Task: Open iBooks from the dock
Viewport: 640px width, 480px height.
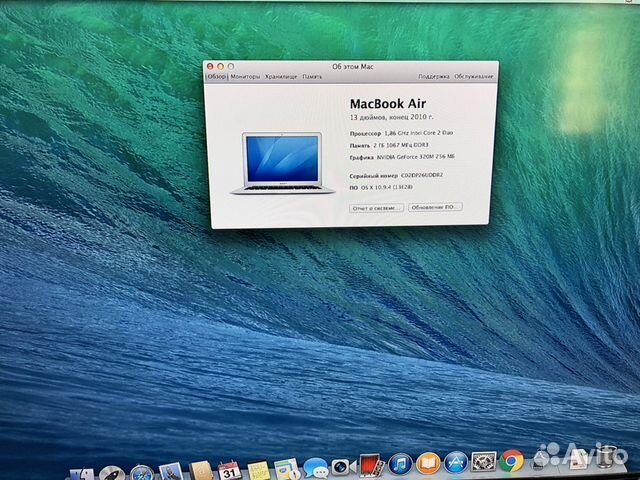Action: (428, 465)
